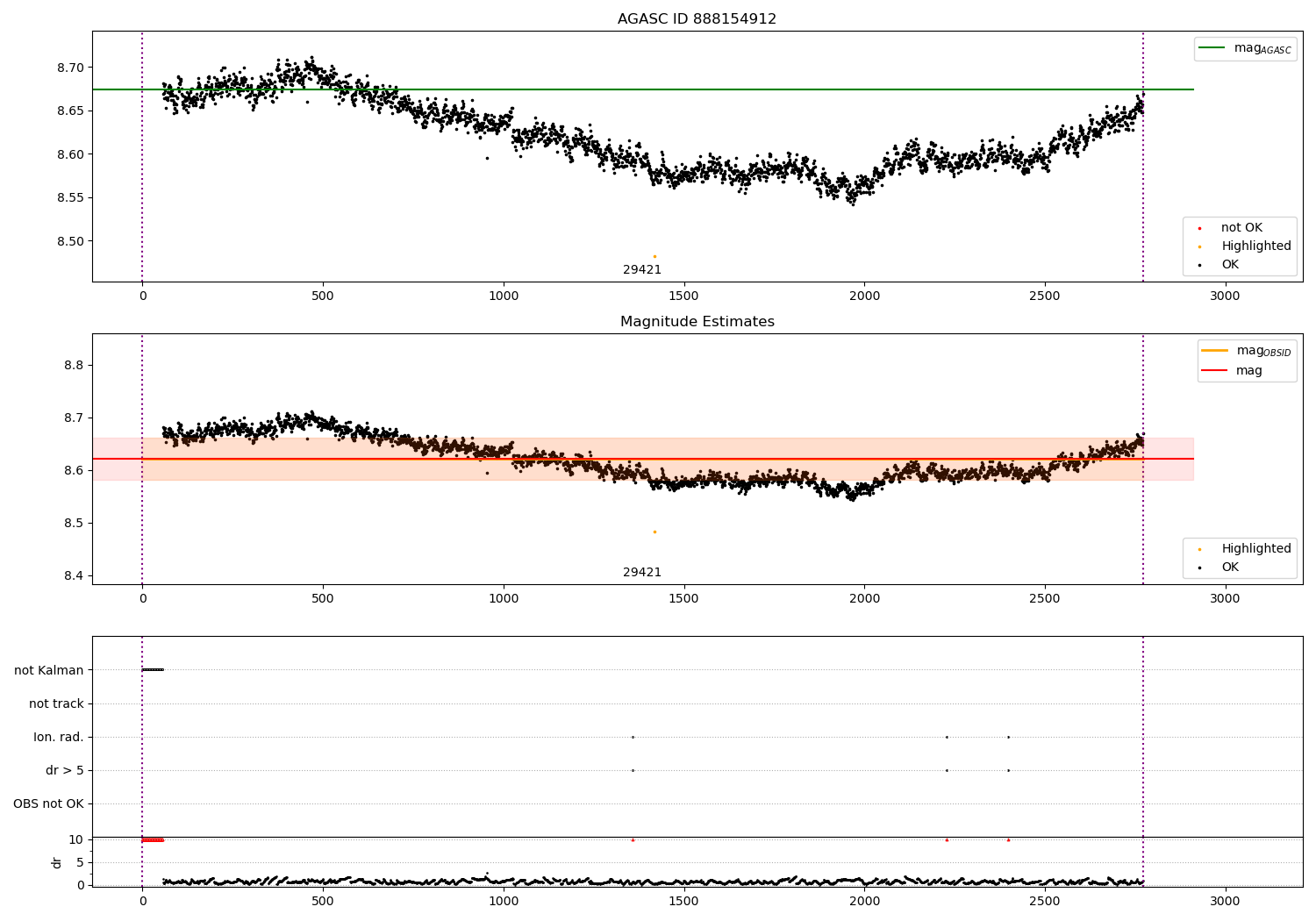Click the 3000 x-tick under the top plot

[1225, 296]
